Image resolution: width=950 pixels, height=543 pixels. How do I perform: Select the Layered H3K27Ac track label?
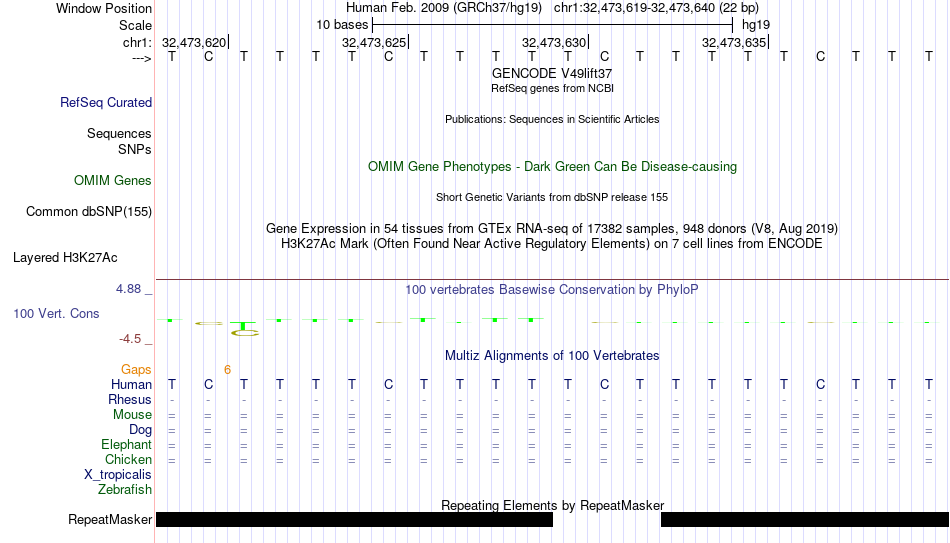pos(65,258)
